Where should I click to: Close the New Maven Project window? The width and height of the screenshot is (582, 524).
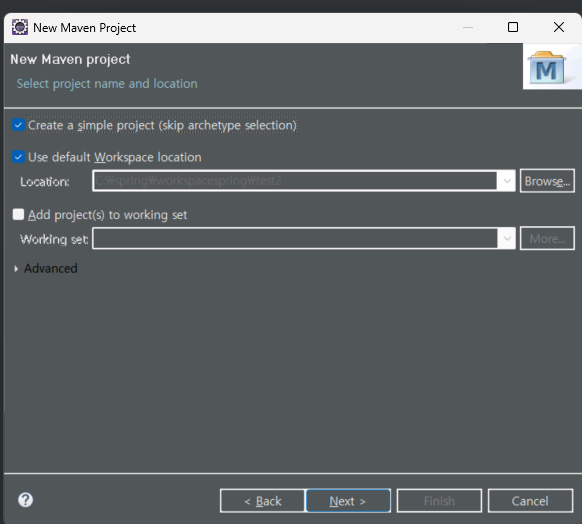click(559, 27)
